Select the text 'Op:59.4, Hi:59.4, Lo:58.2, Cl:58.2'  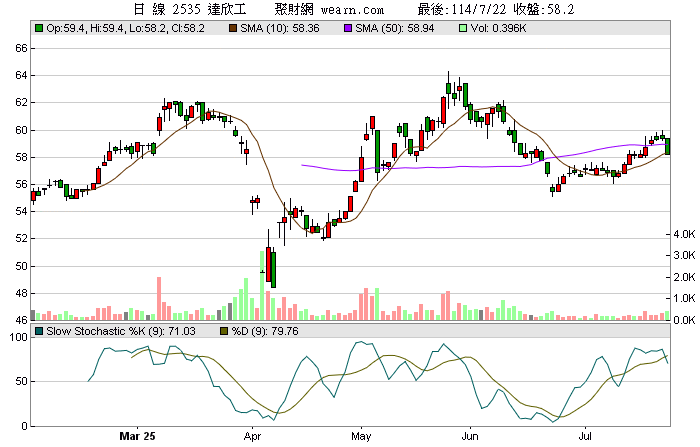coord(125,29)
